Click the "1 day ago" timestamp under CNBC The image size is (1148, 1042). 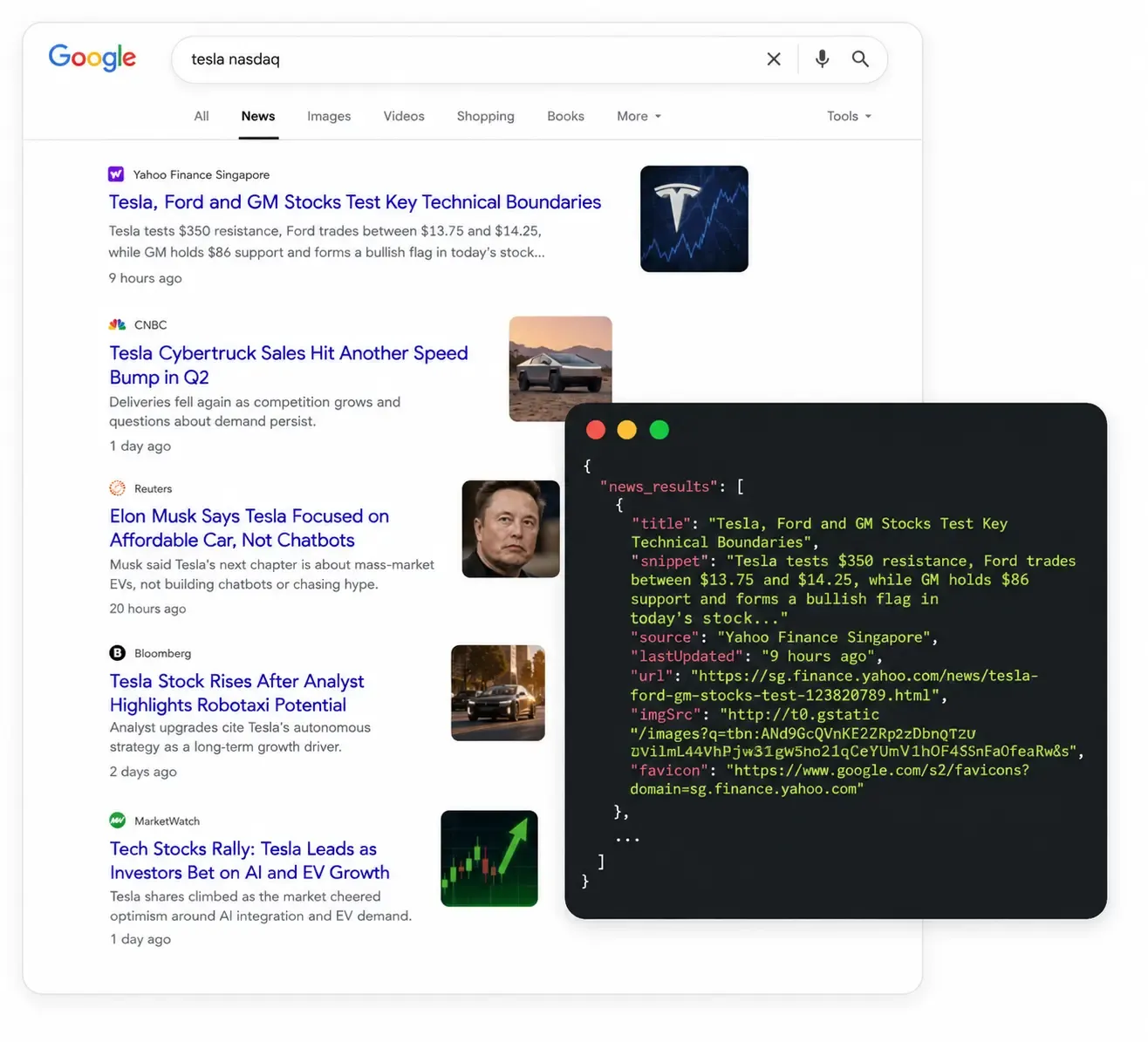click(x=140, y=446)
